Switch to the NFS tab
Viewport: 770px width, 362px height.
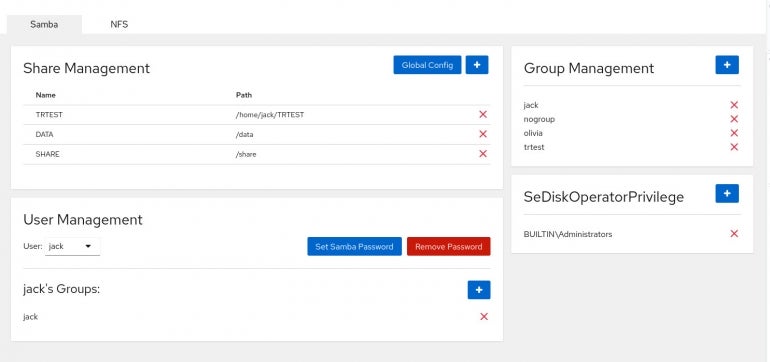click(119, 24)
